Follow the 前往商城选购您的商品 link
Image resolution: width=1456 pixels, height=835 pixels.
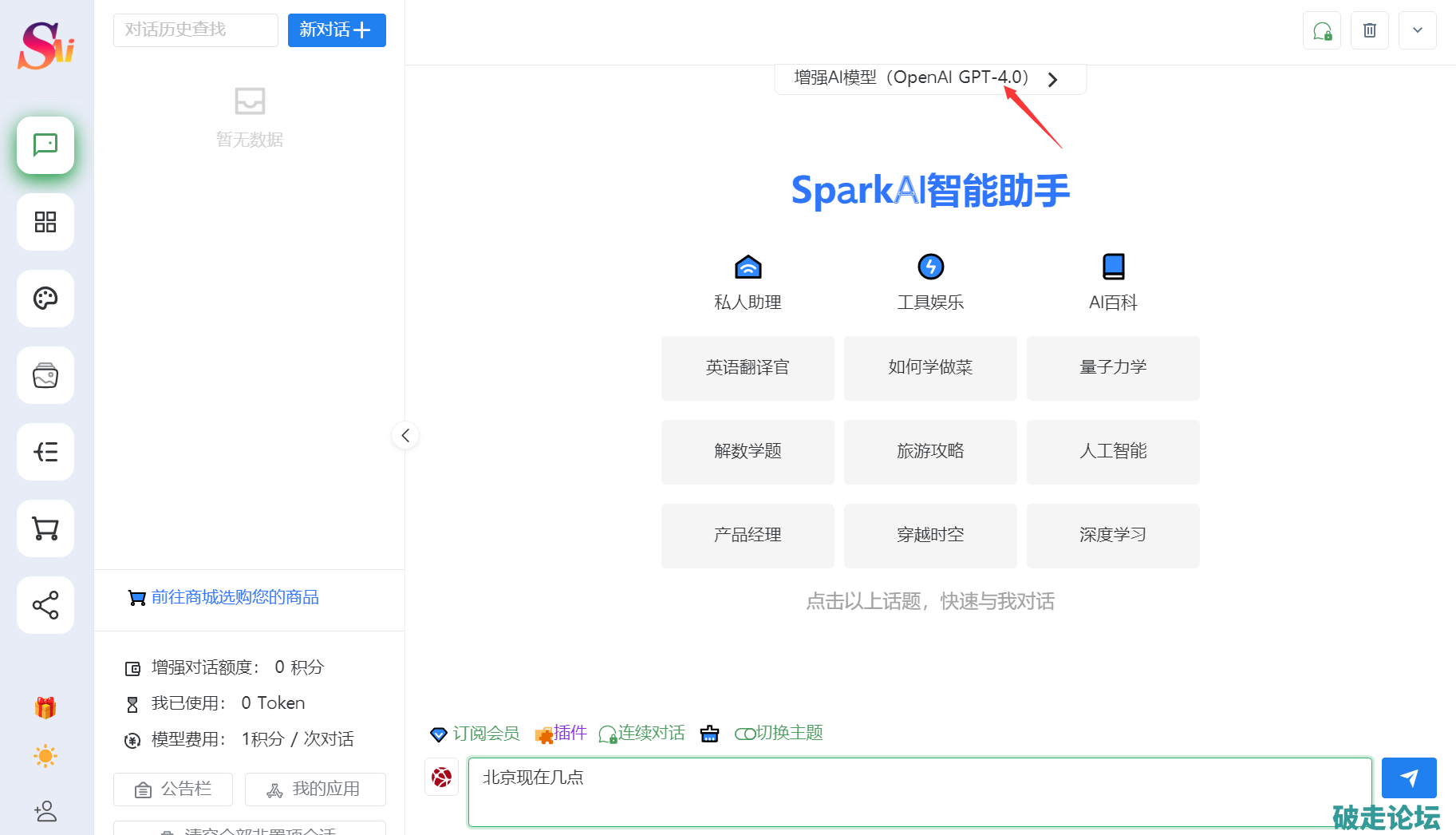pos(235,597)
